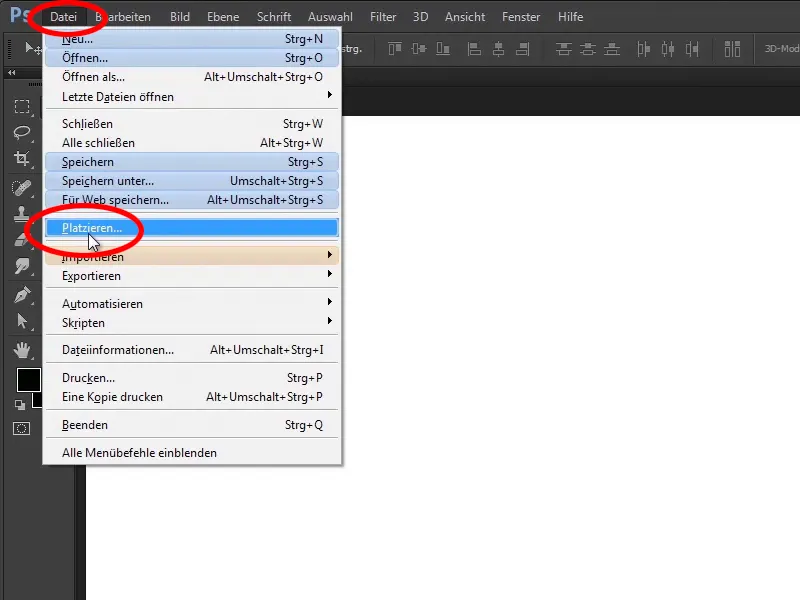Select the Path Selection arrow tool
Image resolution: width=800 pixels, height=600 pixels.
(x=21, y=321)
